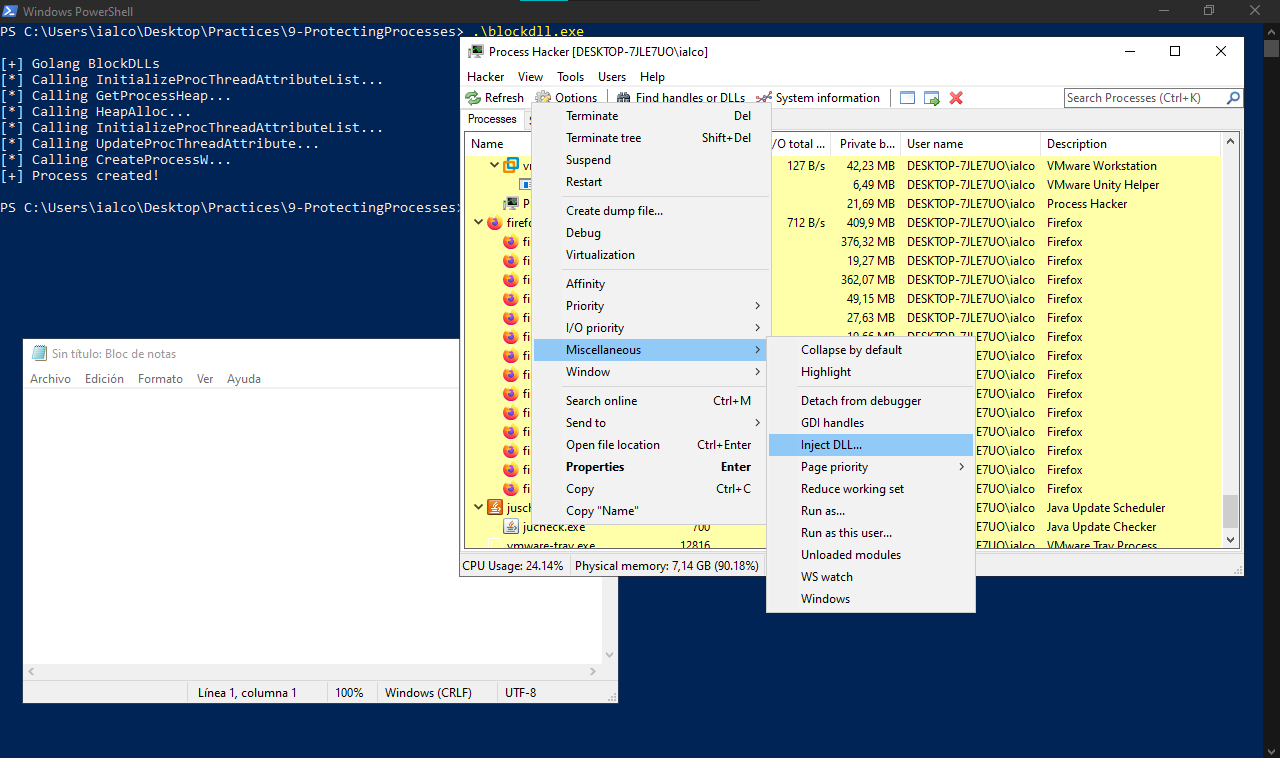Open Notepad's Archivo menu
The image size is (1280, 758).
tap(50, 379)
